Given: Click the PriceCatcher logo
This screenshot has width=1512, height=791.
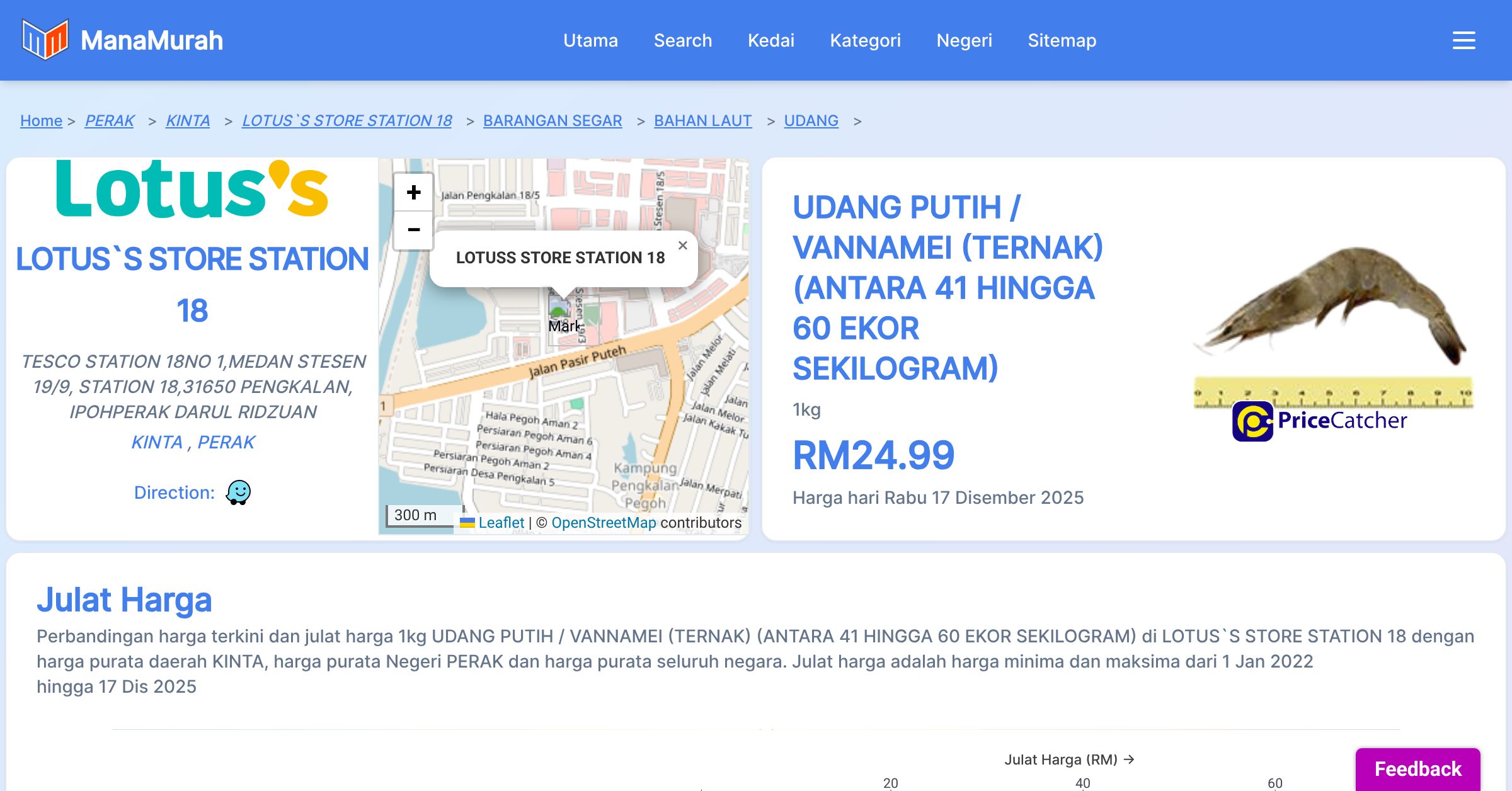Looking at the screenshot, I should (1319, 421).
